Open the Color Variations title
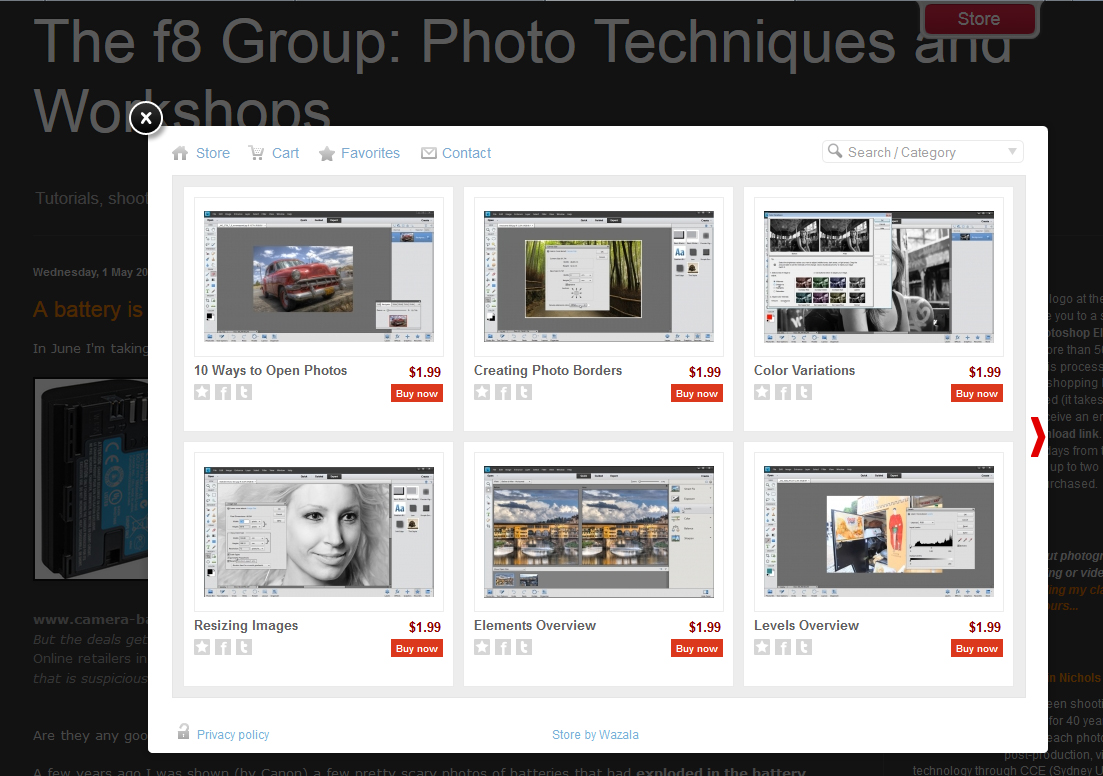 click(804, 370)
